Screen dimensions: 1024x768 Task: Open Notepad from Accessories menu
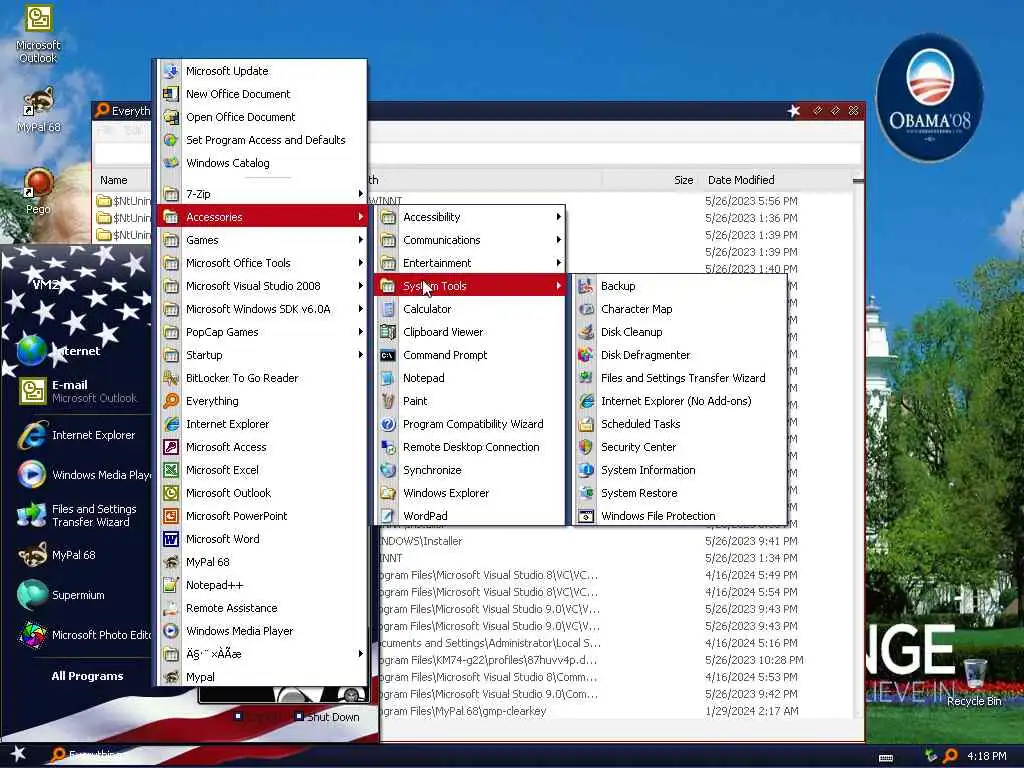click(x=470, y=378)
